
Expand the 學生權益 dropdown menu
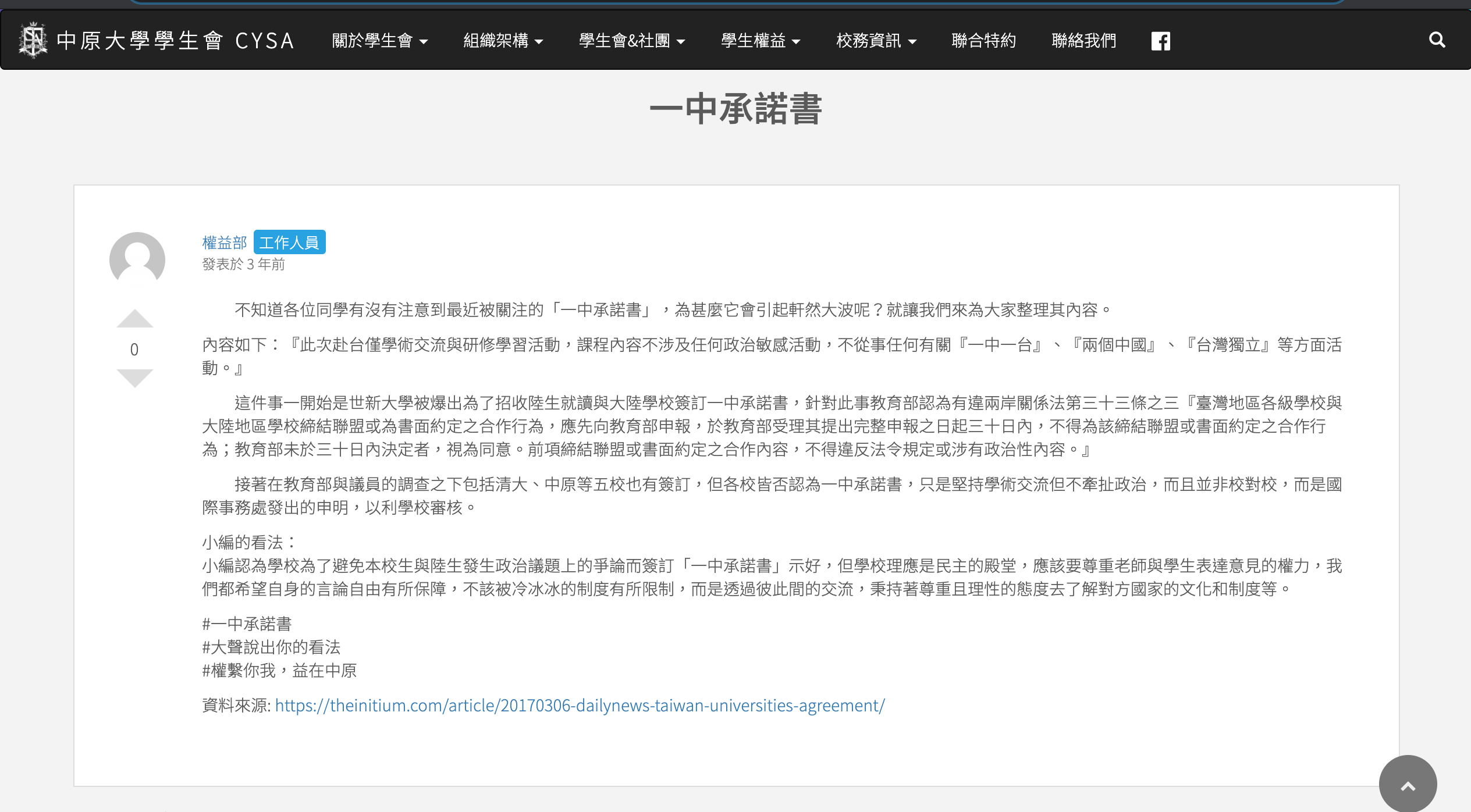coord(760,41)
